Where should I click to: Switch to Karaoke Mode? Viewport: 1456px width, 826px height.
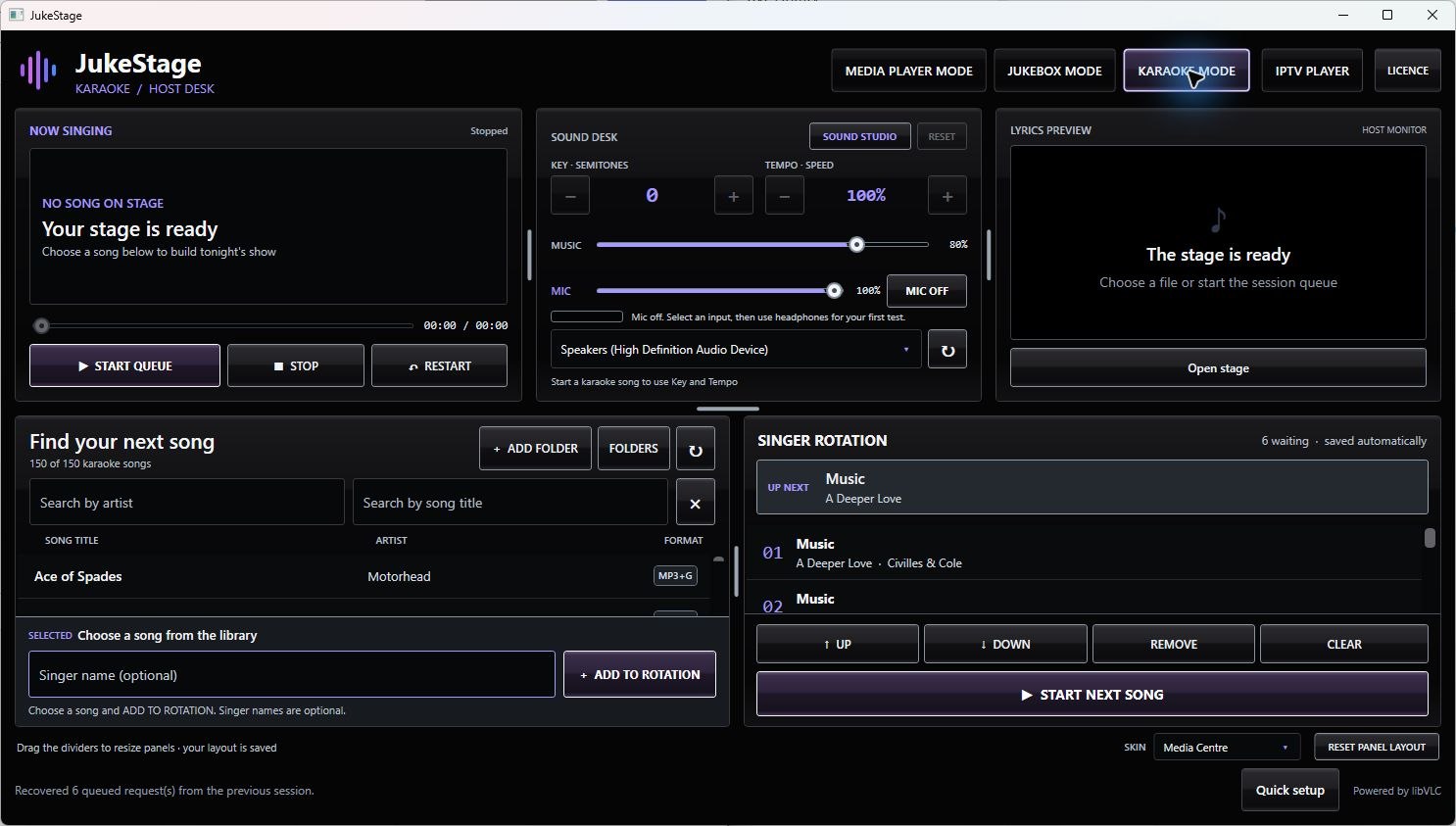[1187, 71]
